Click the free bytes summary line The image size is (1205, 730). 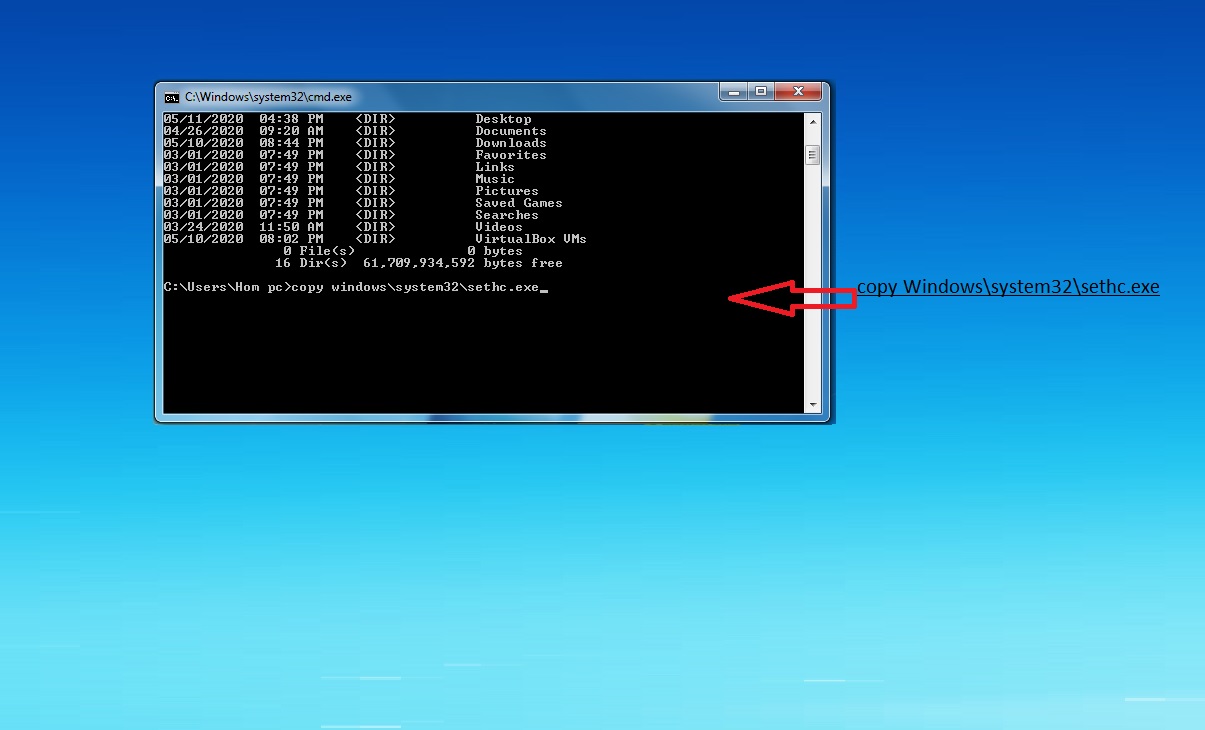click(420, 262)
